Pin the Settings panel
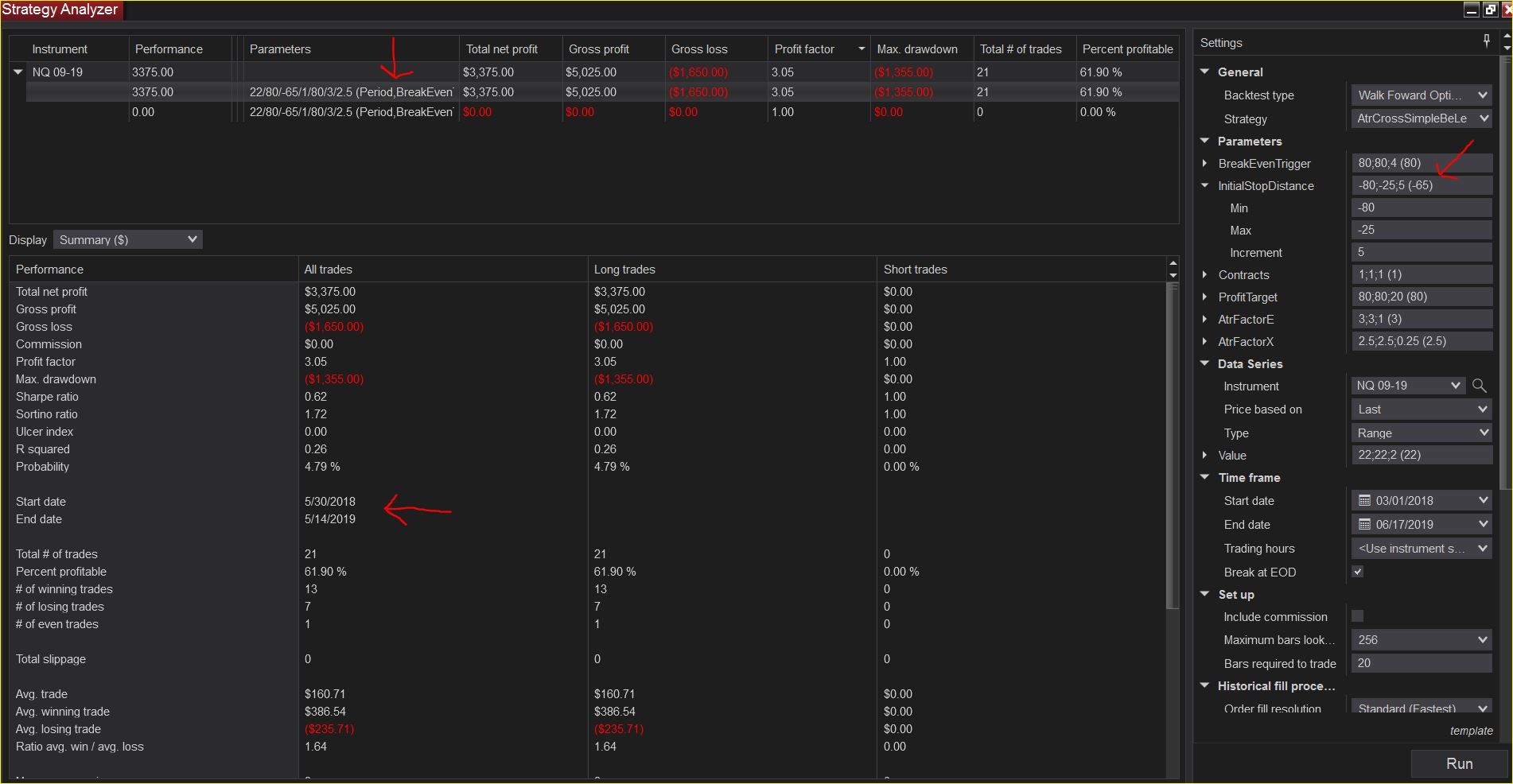1513x784 pixels. point(1487,41)
